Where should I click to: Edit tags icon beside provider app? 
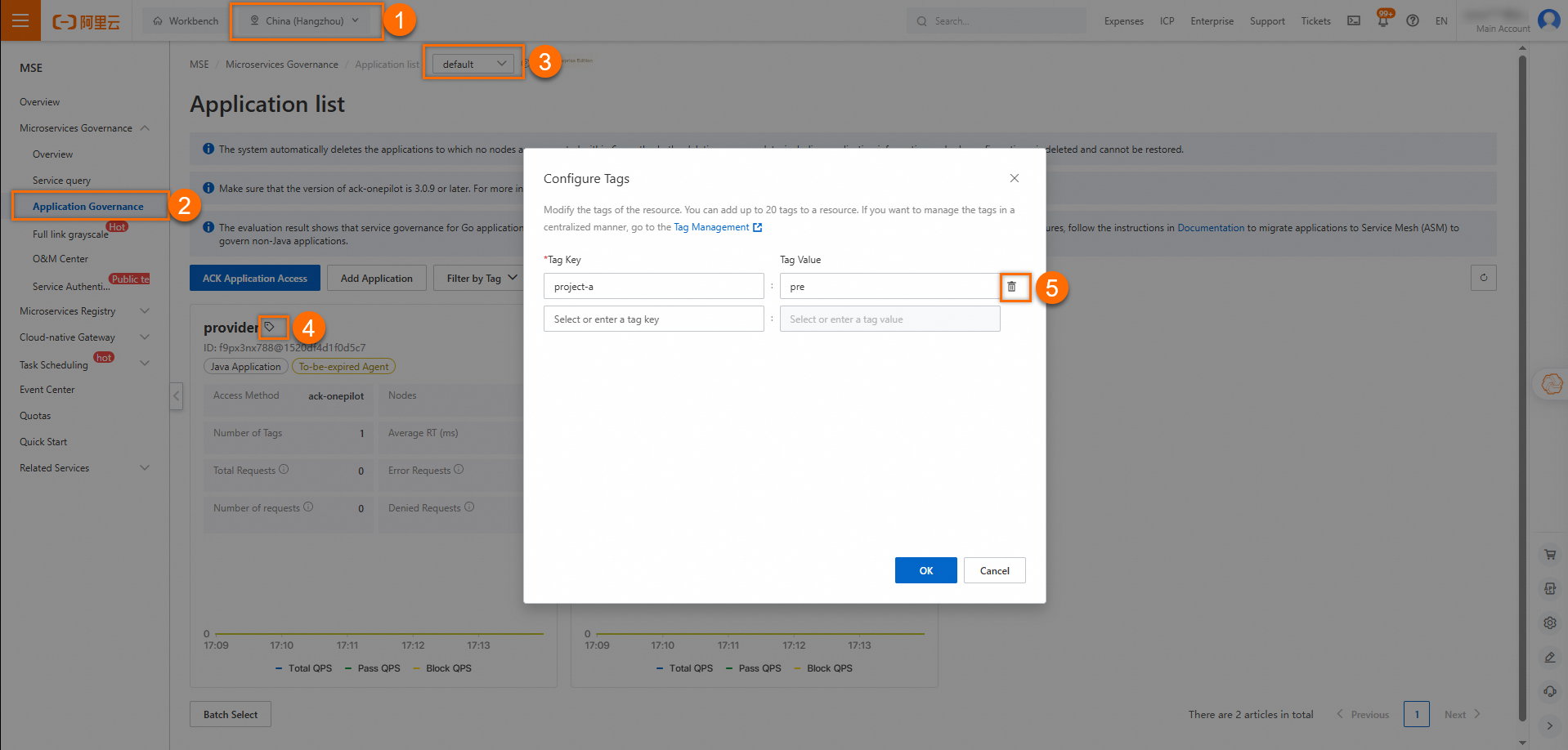coord(270,327)
